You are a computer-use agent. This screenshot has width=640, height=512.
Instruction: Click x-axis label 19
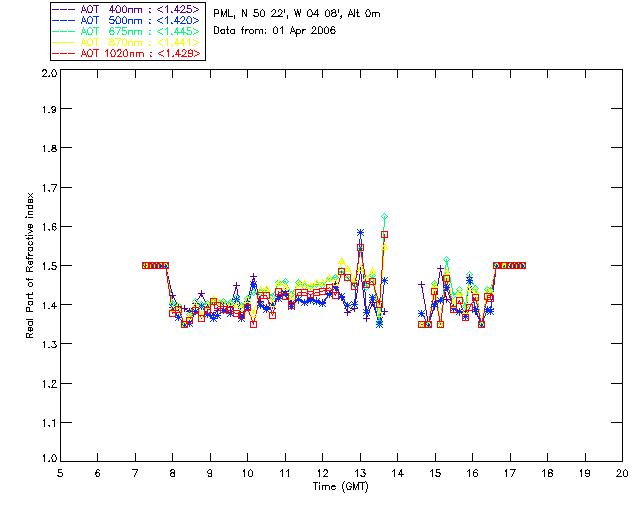click(x=585, y=473)
